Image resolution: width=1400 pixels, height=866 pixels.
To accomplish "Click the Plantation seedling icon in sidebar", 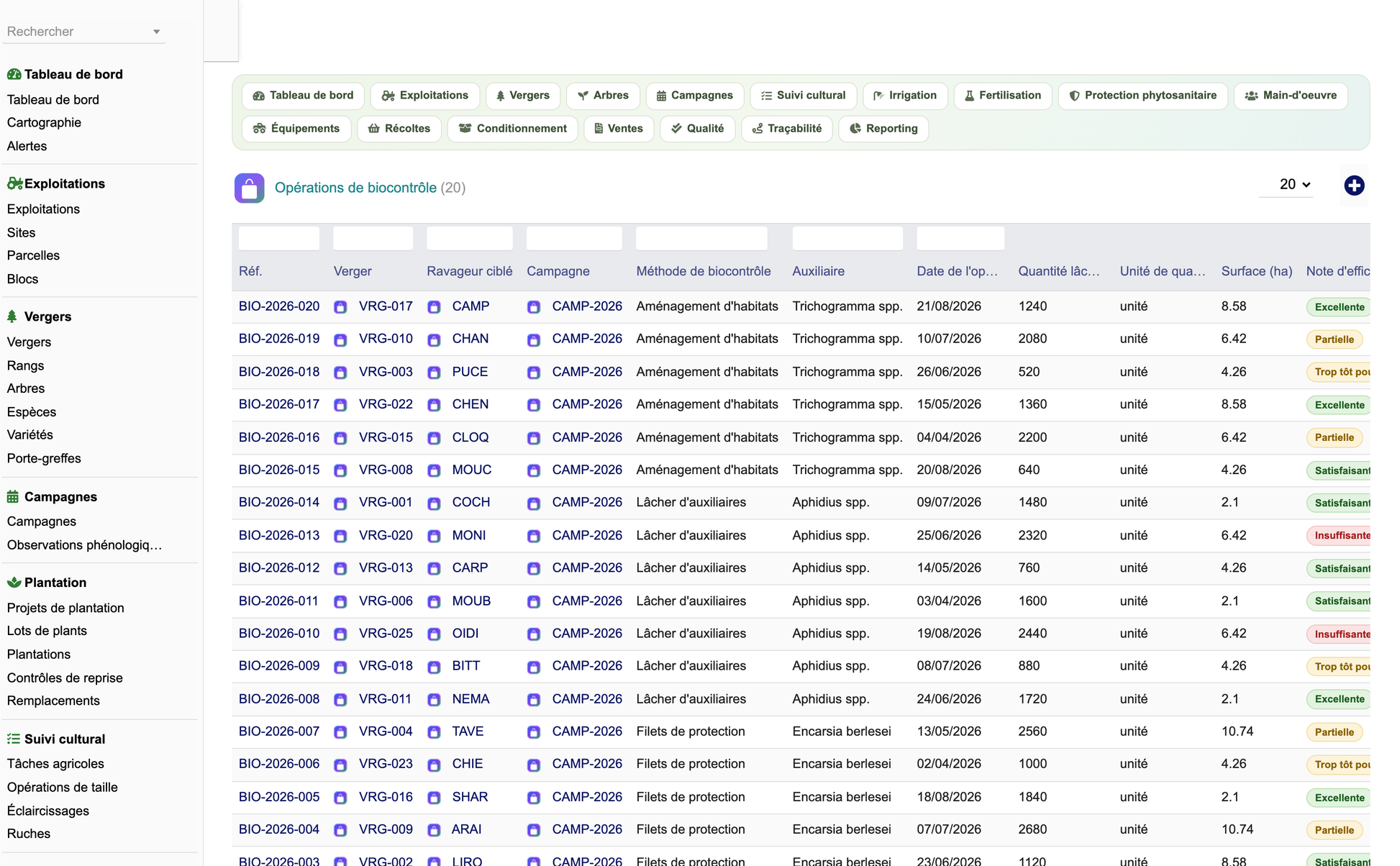I will (x=14, y=582).
